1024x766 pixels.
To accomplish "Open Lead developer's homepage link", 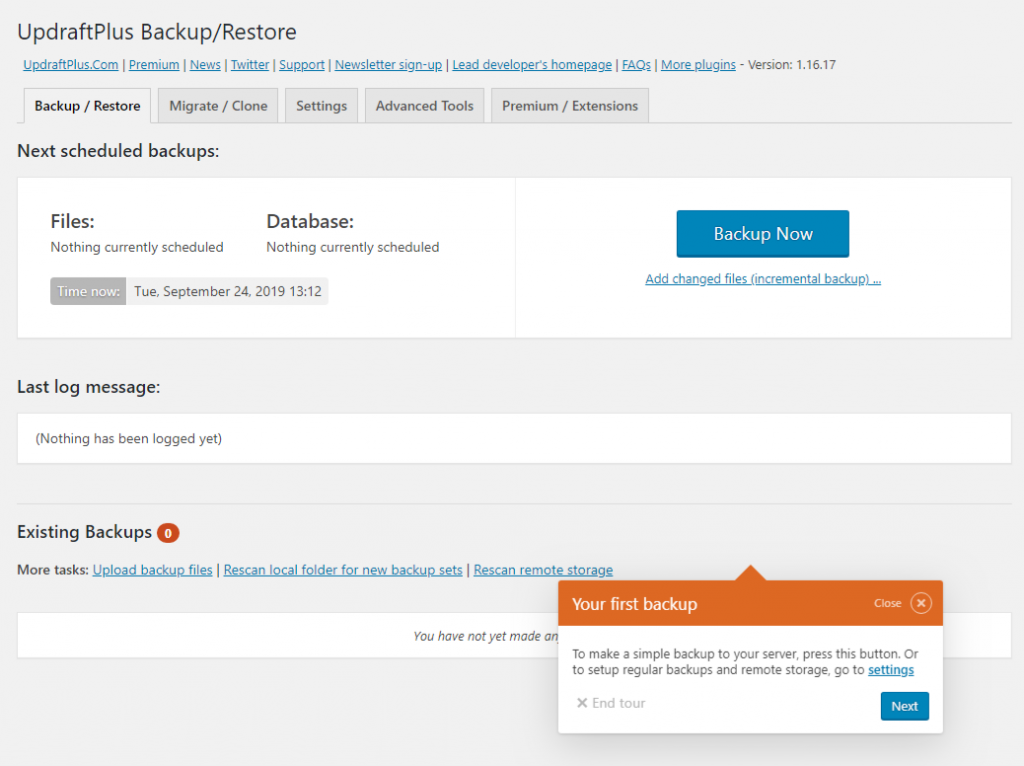I will [x=532, y=65].
